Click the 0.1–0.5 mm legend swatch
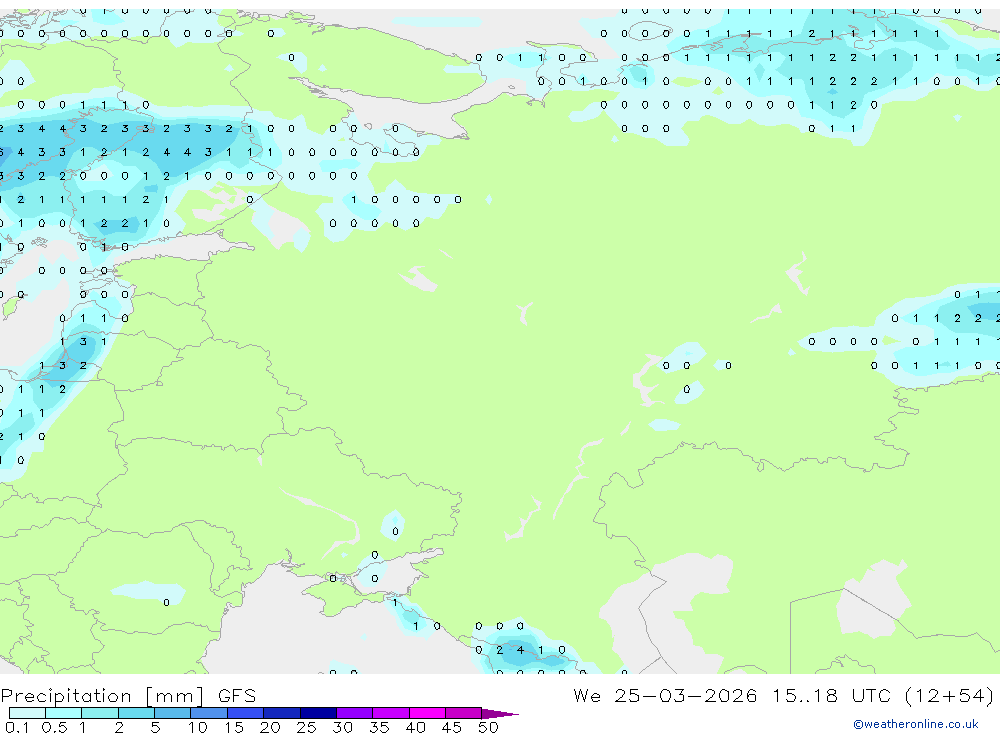Viewport: 1000px width, 733px height. (x=27, y=713)
